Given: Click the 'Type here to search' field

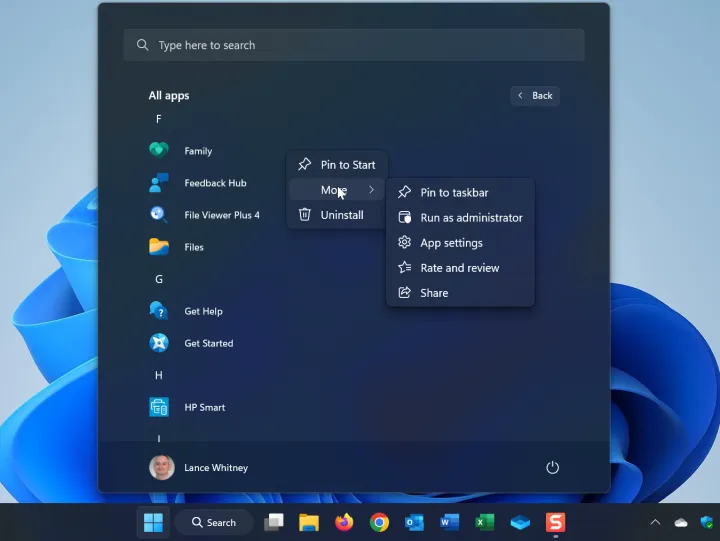Looking at the screenshot, I should pyautogui.click(x=354, y=45).
